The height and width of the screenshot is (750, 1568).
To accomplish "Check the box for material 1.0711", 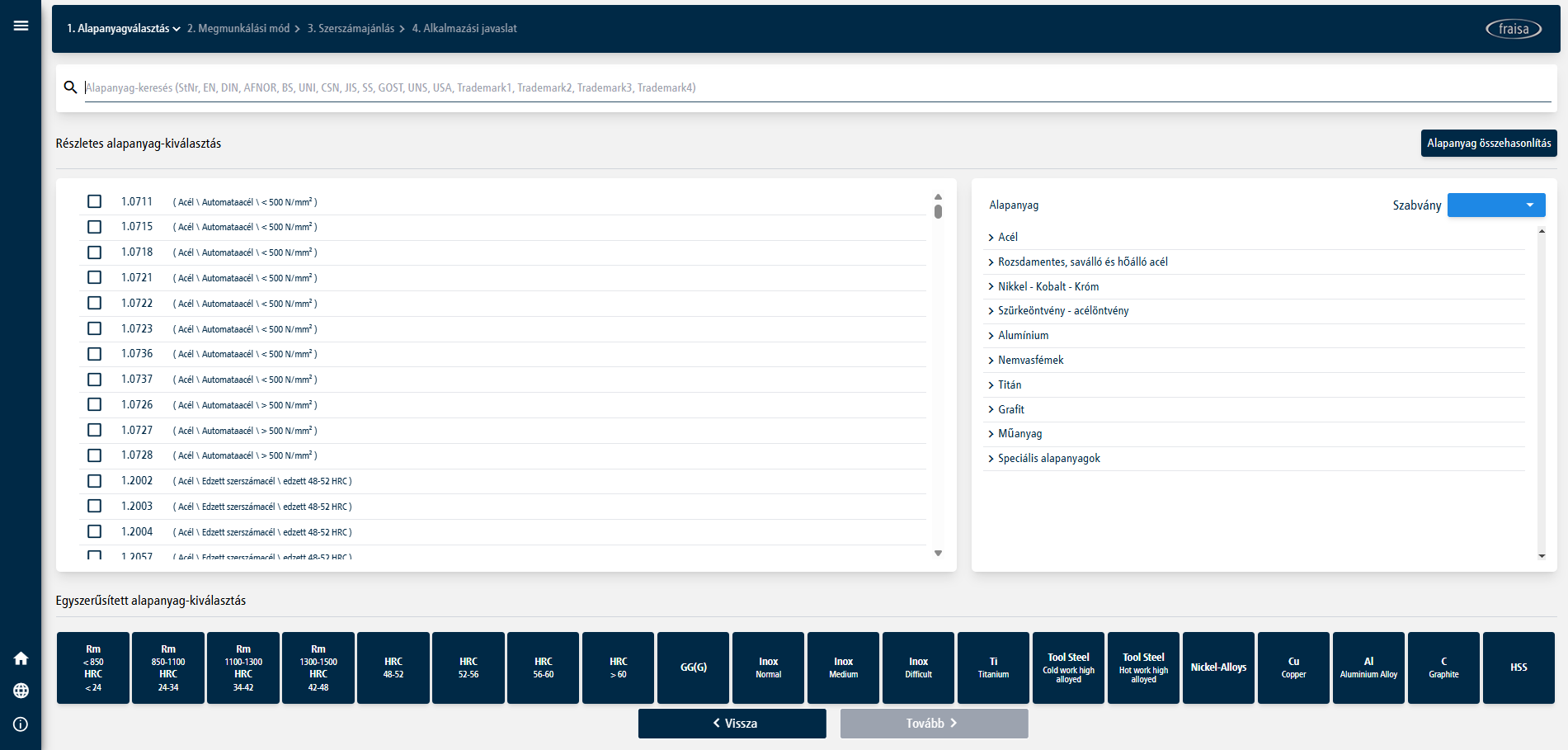I will pos(95,201).
